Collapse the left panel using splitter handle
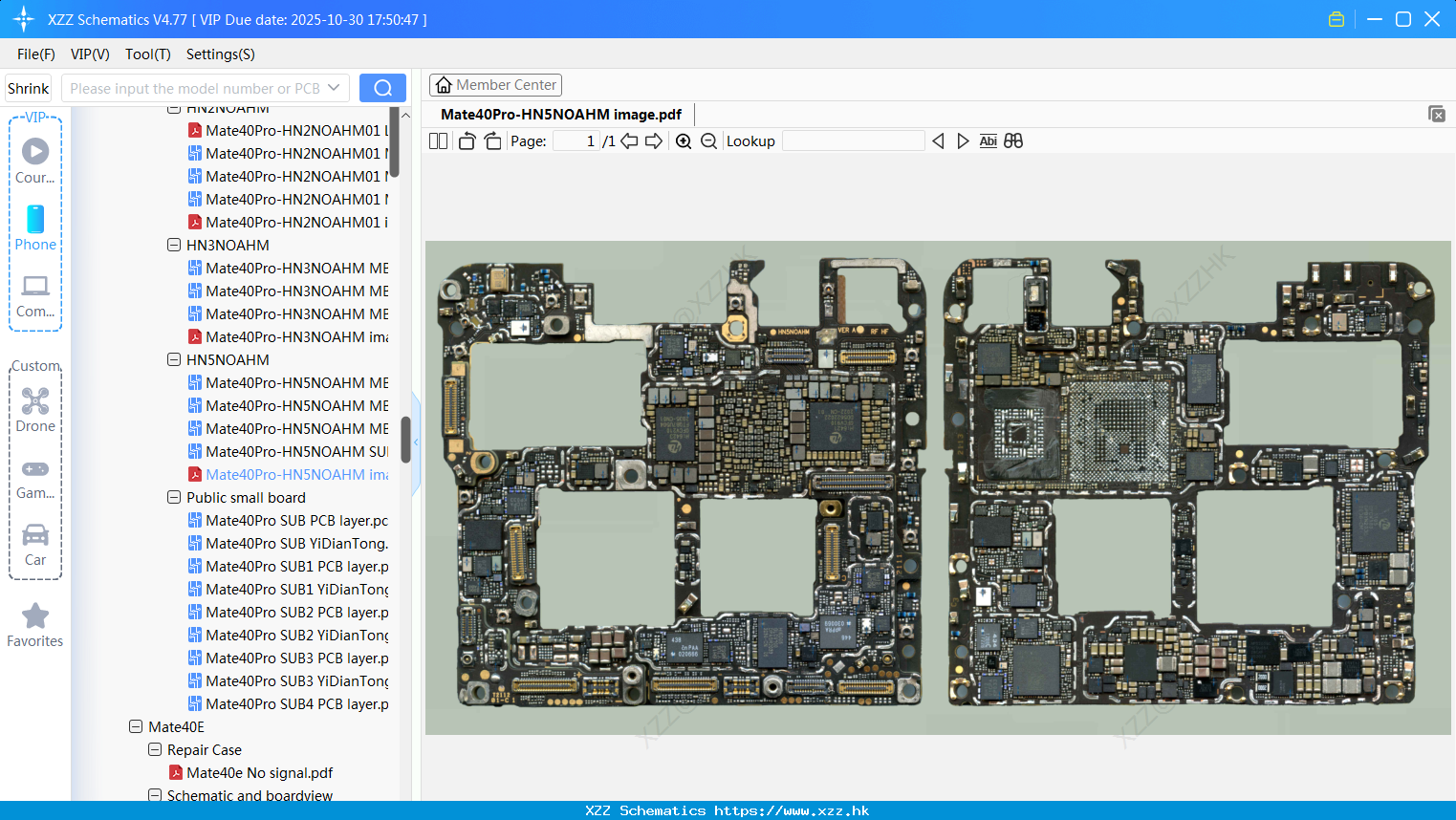 point(416,442)
